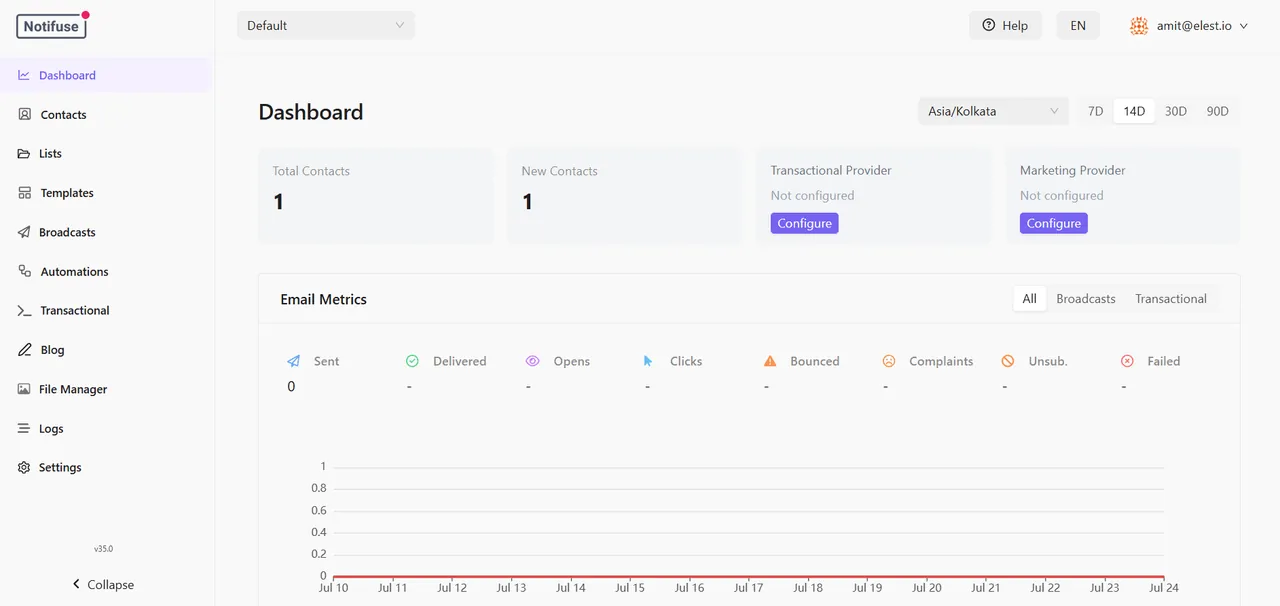Select the 7D time range

(1095, 111)
